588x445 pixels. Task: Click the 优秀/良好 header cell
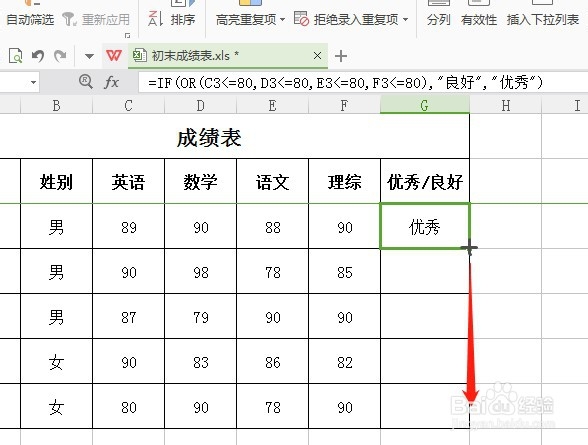425,182
